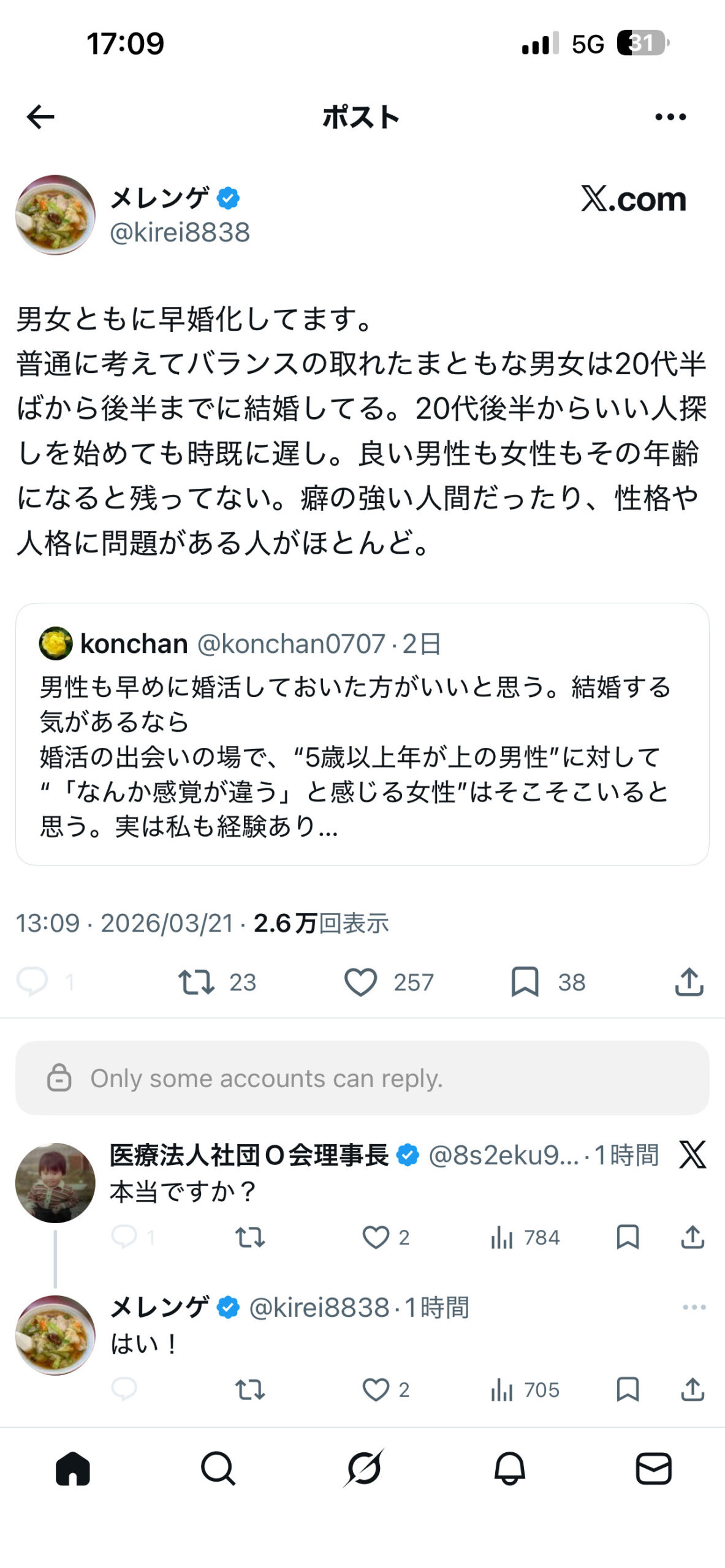Repost the main post showing 23 reposts
The height and width of the screenshot is (1568, 725).
[196, 982]
